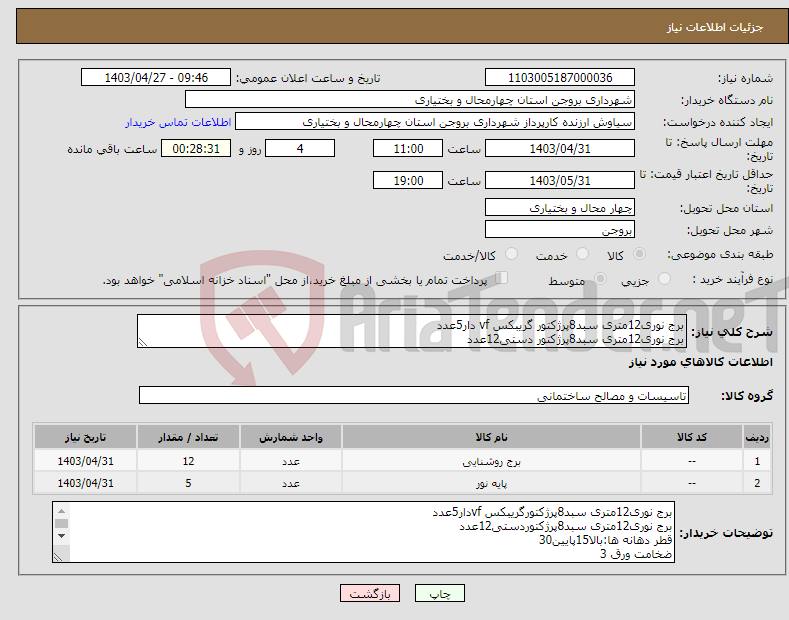
Task: Open اطلاعات تماس خریدار link
Action: pyautogui.click(x=178, y=122)
